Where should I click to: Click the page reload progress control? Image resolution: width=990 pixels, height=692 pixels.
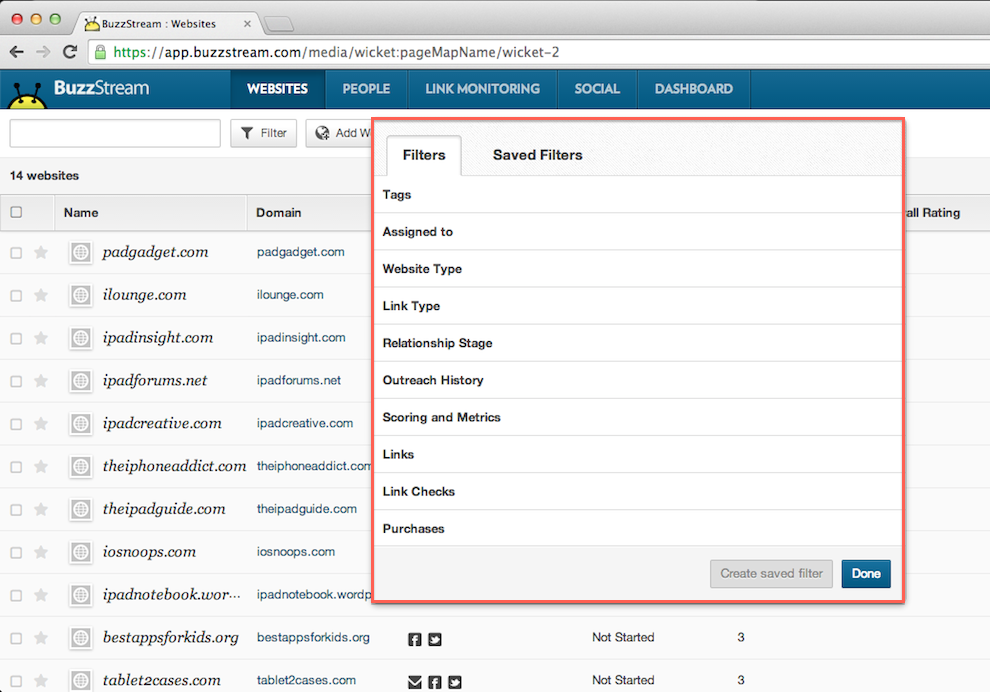click(x=69, y=50)
